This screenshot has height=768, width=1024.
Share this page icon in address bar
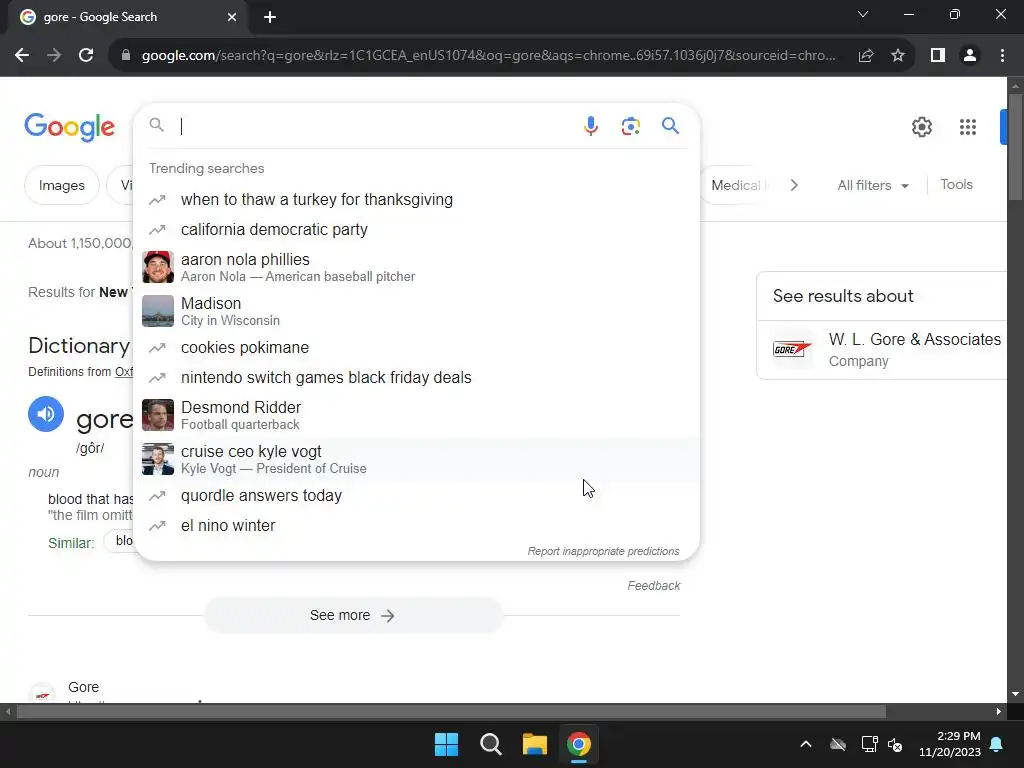(866, 56)
